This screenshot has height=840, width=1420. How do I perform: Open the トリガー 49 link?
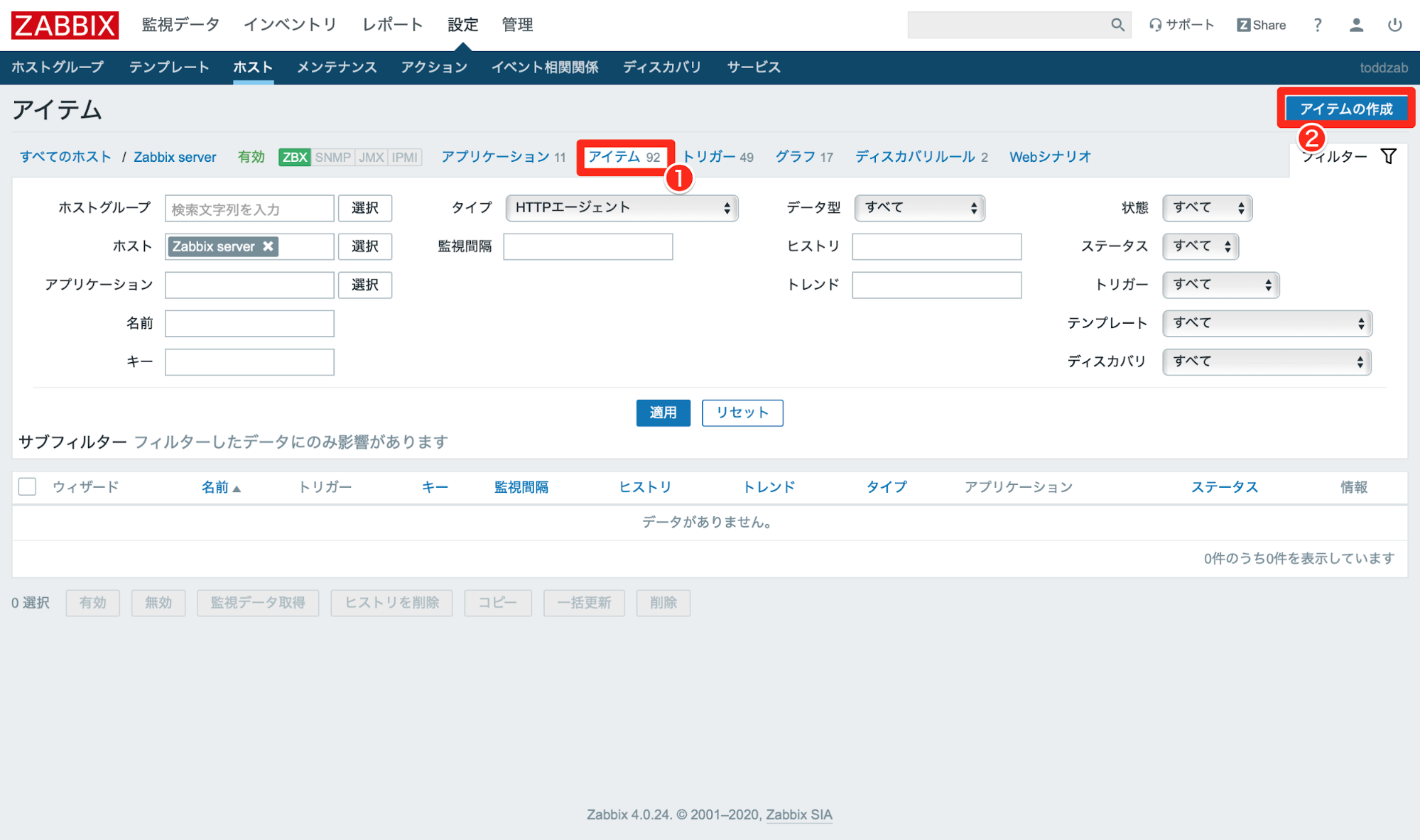click(x=717, y=157)
